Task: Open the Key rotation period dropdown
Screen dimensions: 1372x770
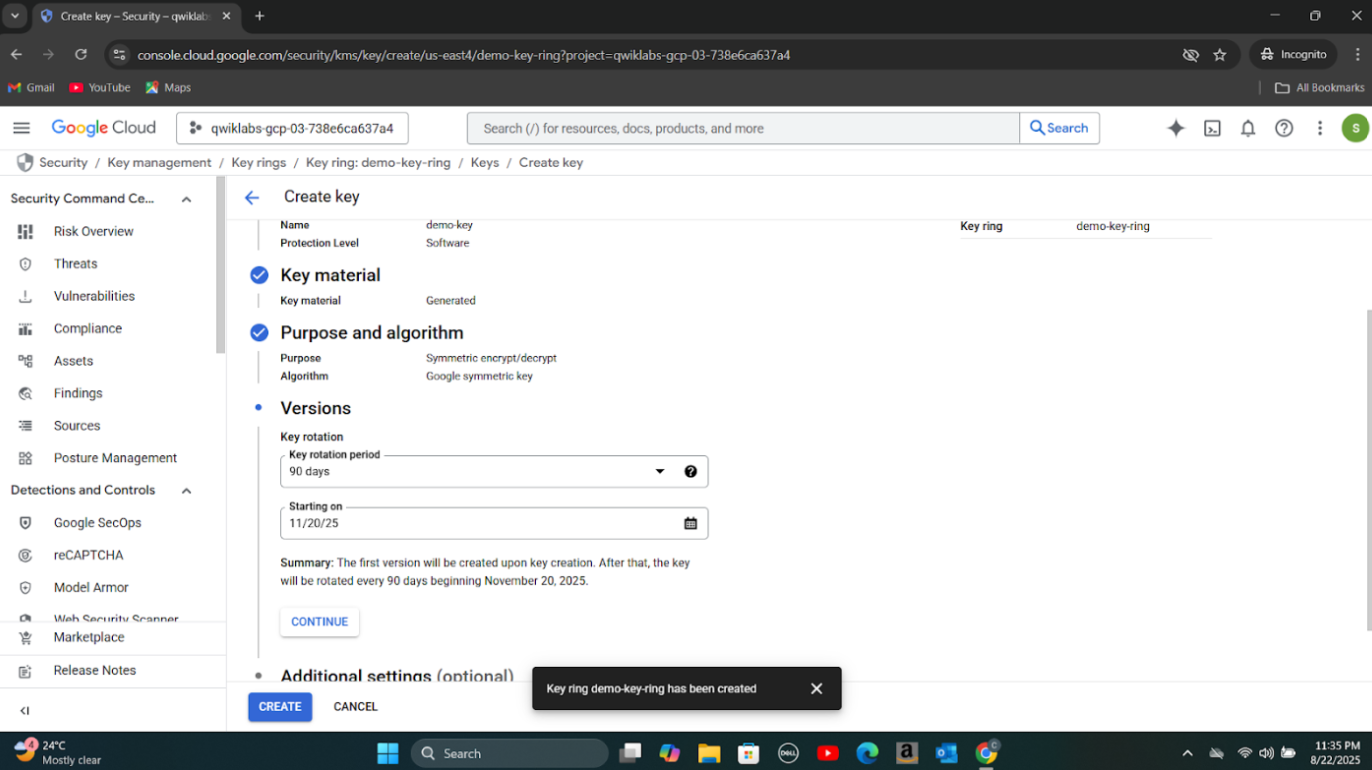Action: point(475,472)
